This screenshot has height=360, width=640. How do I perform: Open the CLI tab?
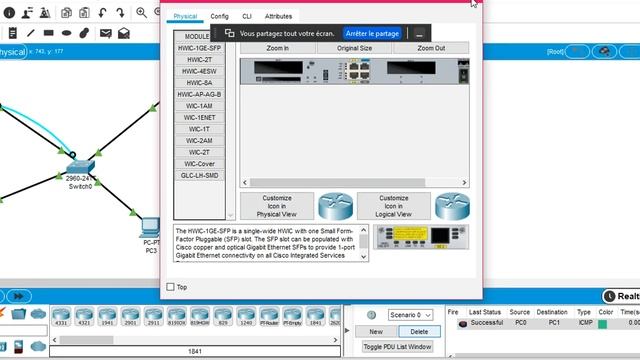(247, 16)
